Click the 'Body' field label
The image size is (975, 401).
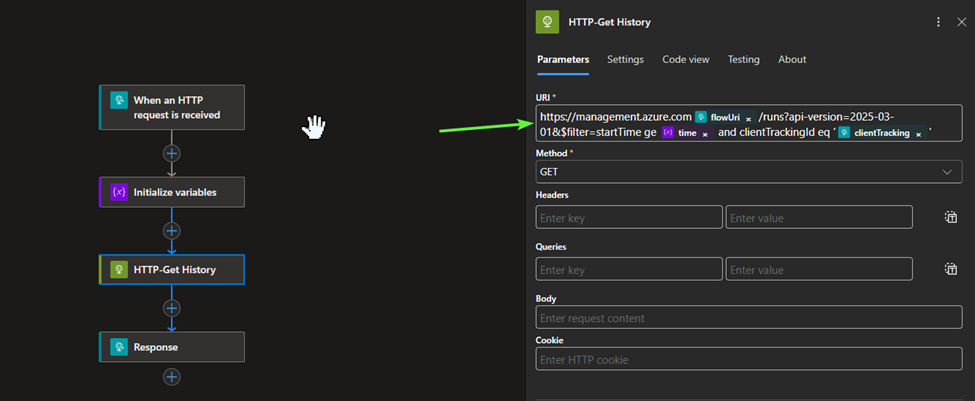point(546,298)
